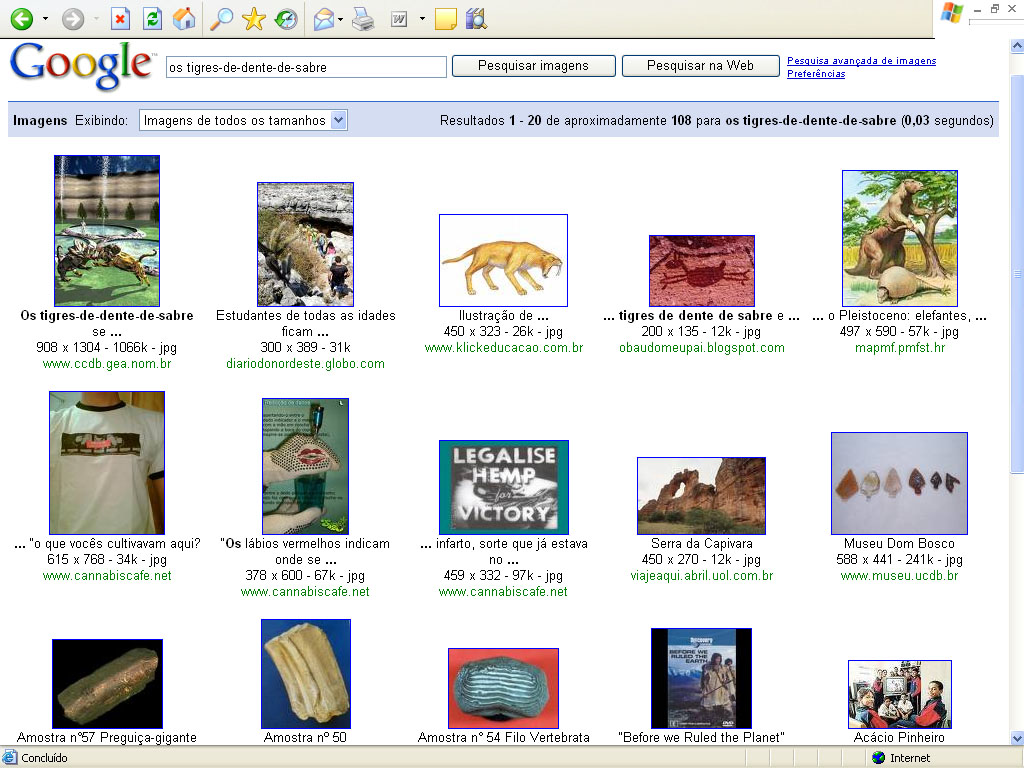Click the Print icon in toolbar
Image resolution: width=1024 pixels, height=768 pixels.
point(364,19)
